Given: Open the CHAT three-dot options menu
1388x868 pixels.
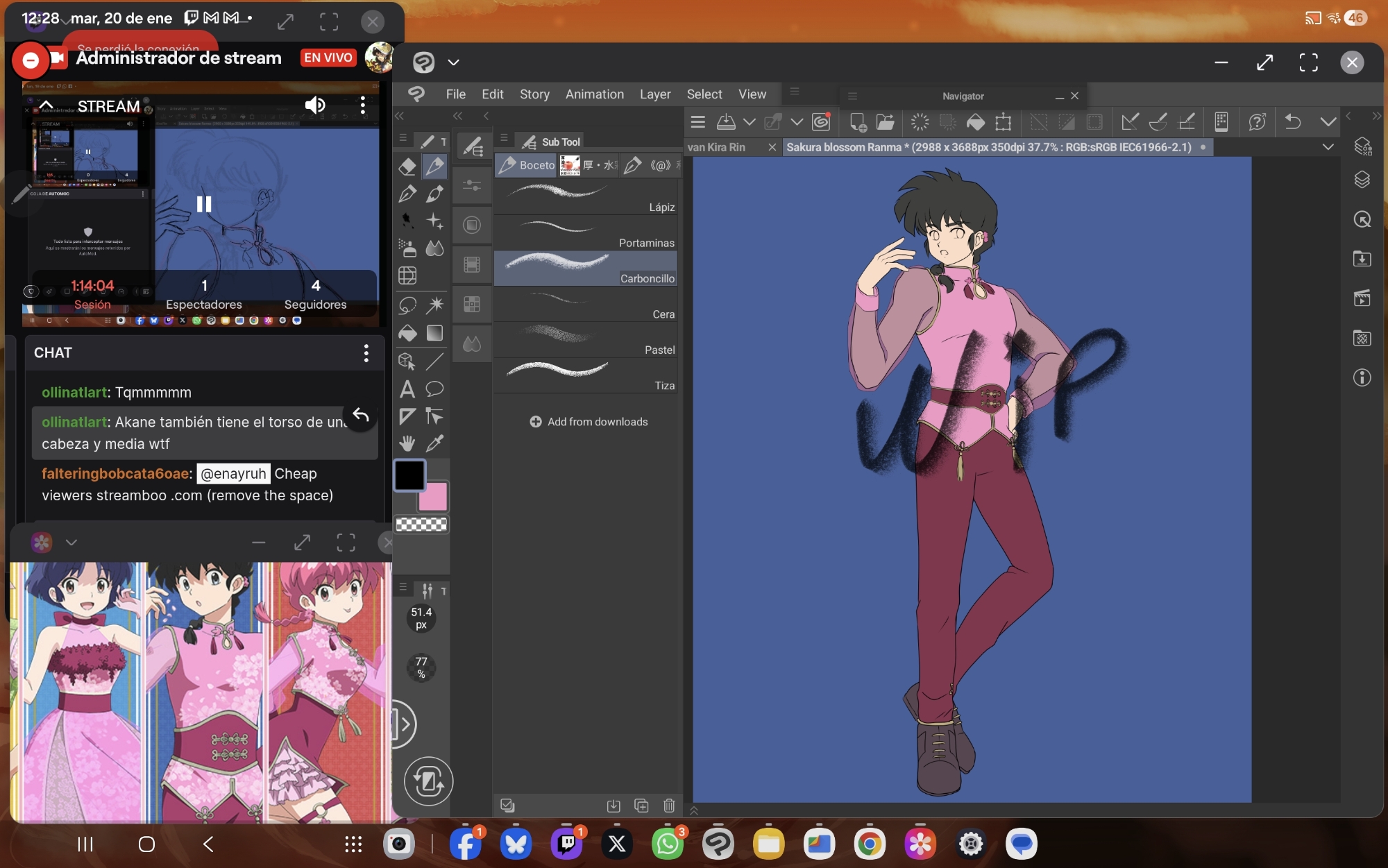Looking at the screenshot, I should pyautogui.click(x=366, y=353).
